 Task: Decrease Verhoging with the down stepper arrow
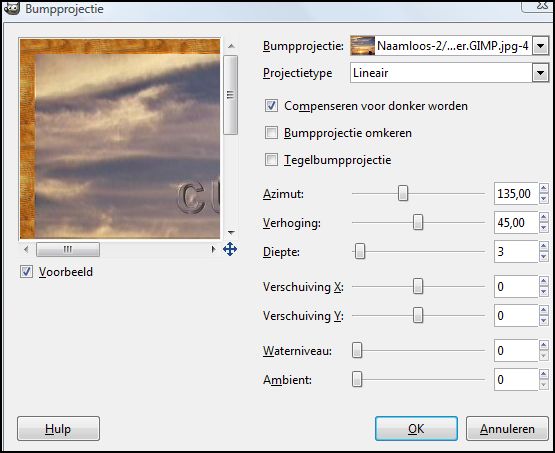pos(544,228)
